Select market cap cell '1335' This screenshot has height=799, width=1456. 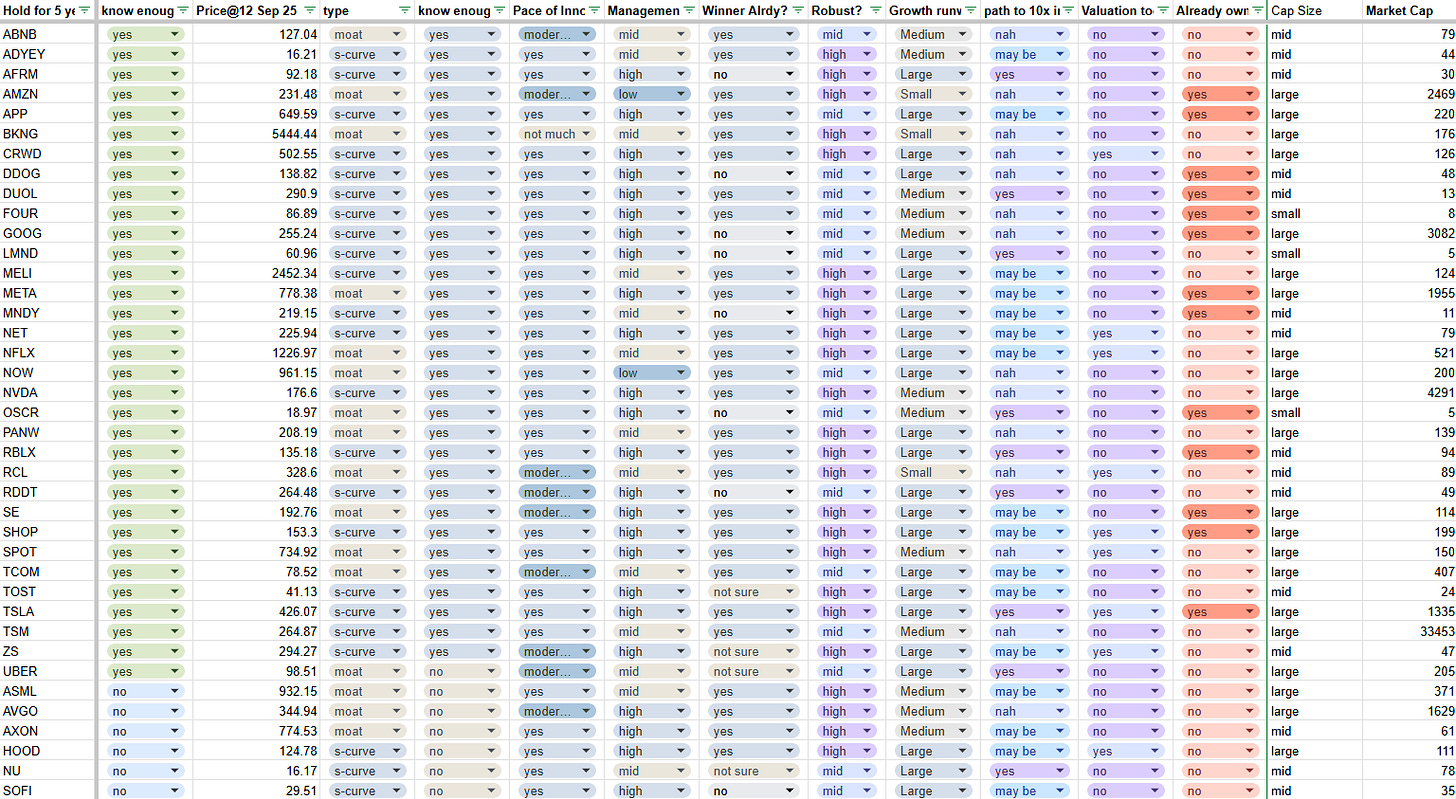coord(1409,612)
